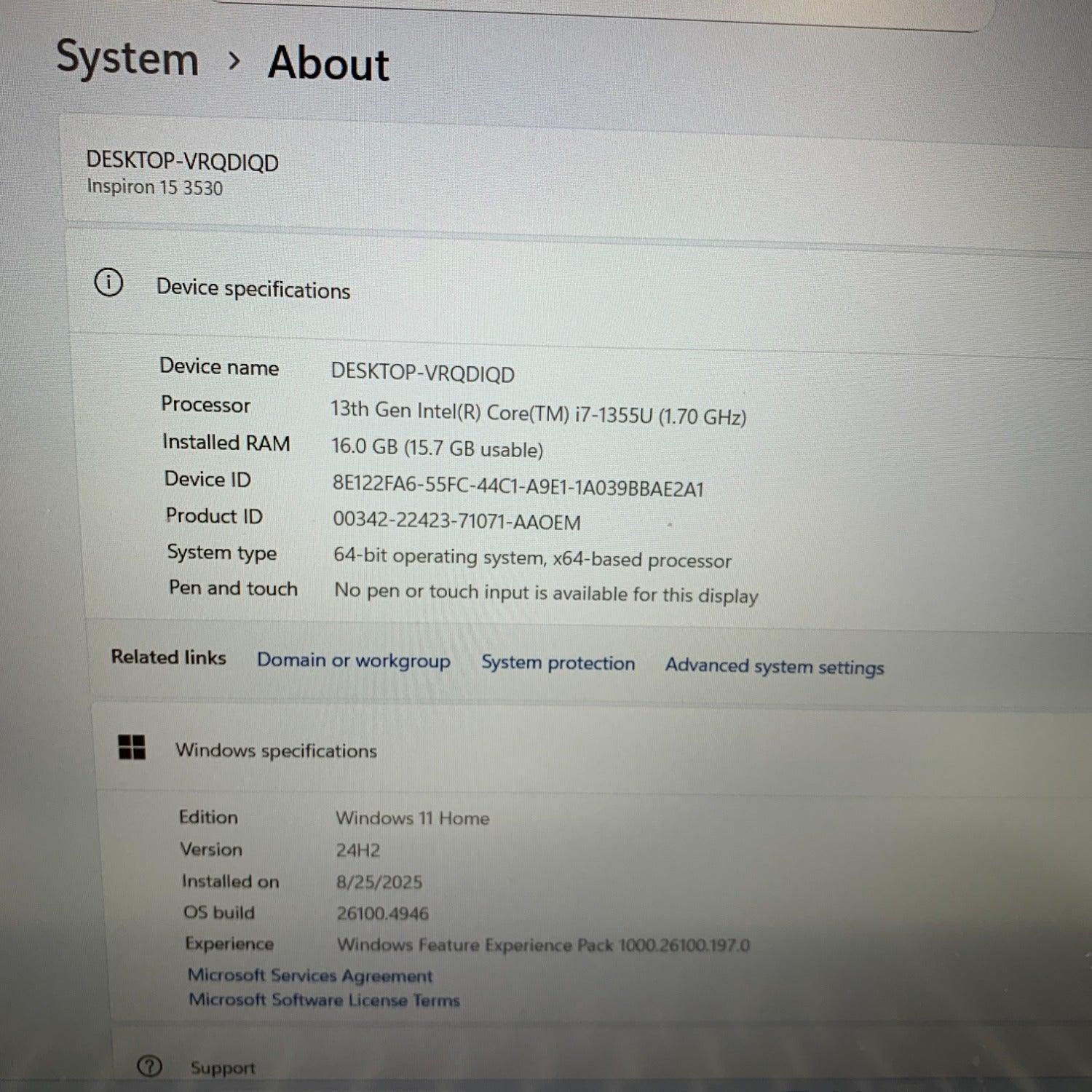The height and width of the screenshot is (1092, 1092).
Task: Click the Pen and touch label
Action: pos(234,587)
